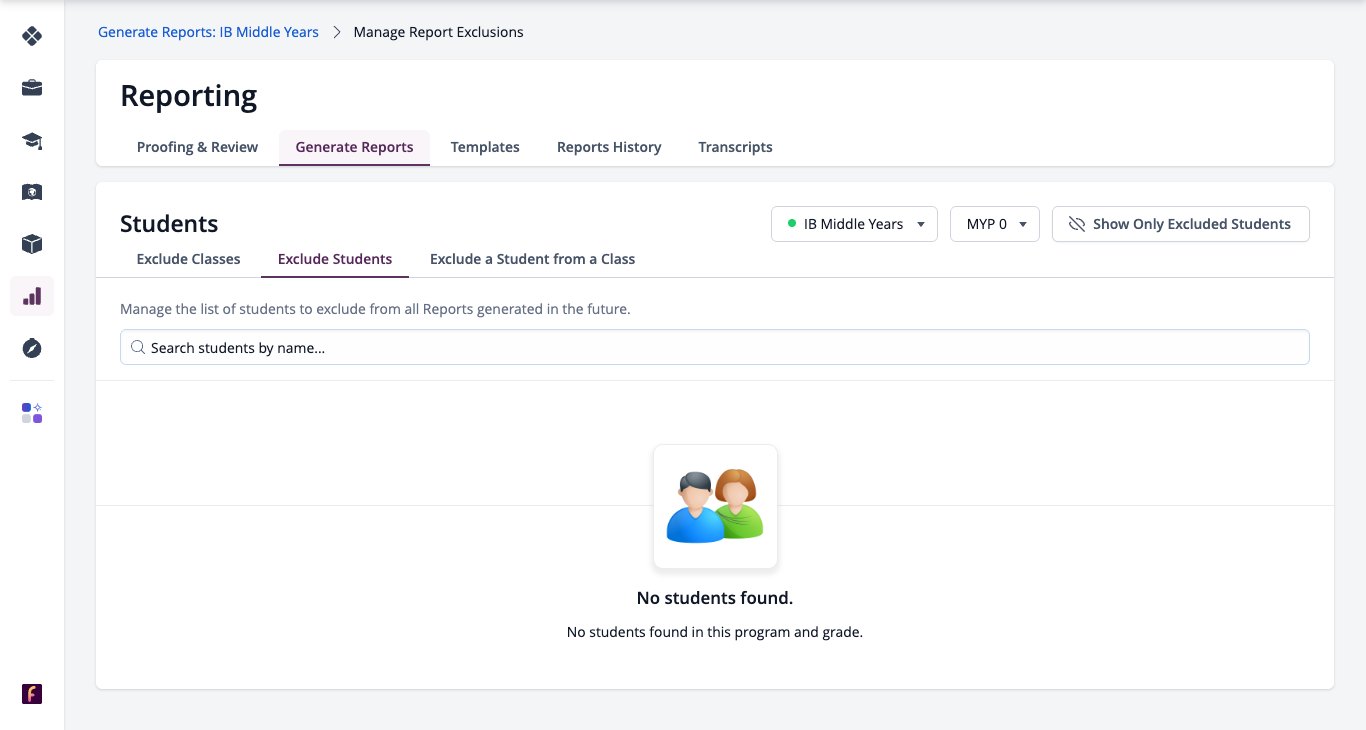Open the MYP 0 grade dropdown
1366x730 pixels.
(x=995, y=224)
